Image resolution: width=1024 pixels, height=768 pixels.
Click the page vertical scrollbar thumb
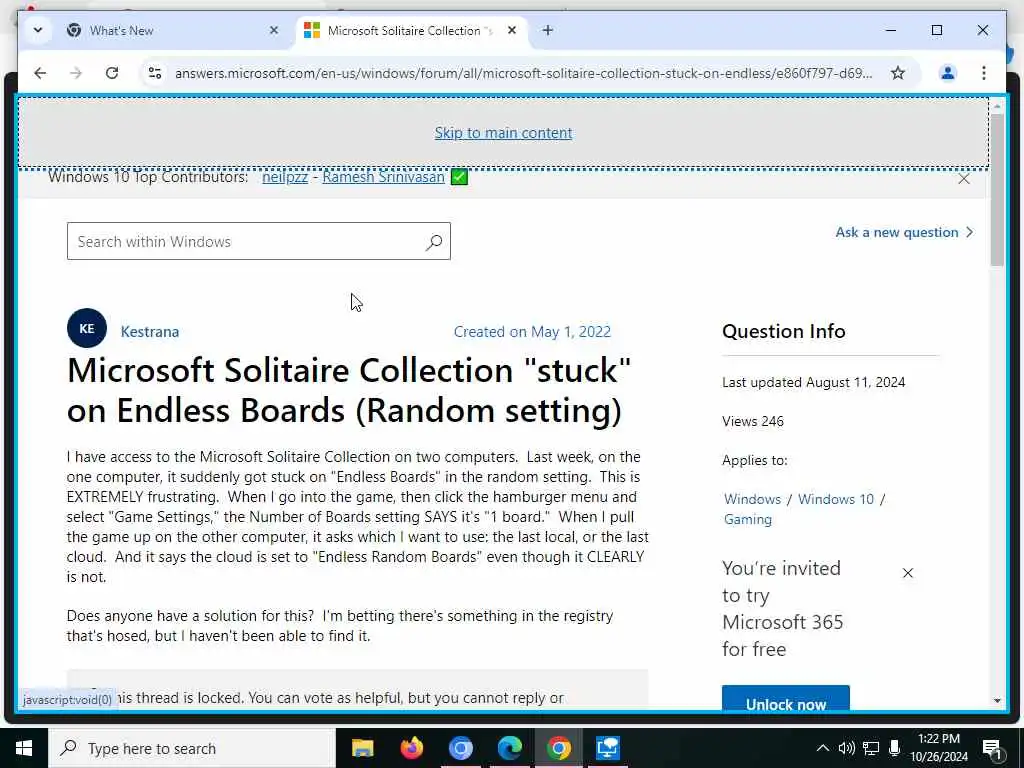click(997, 192)
